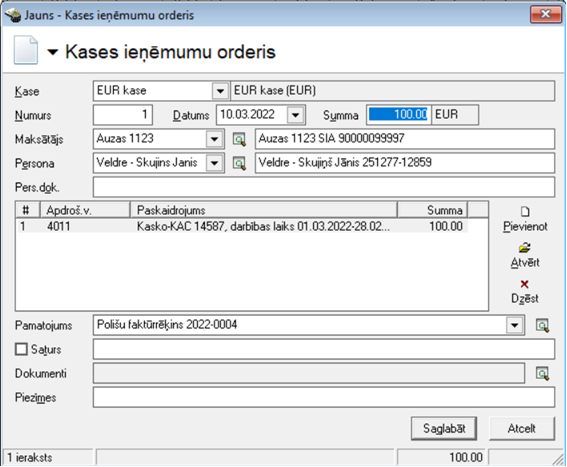Click the Atvērt open folder icon

tap(525, 248)
